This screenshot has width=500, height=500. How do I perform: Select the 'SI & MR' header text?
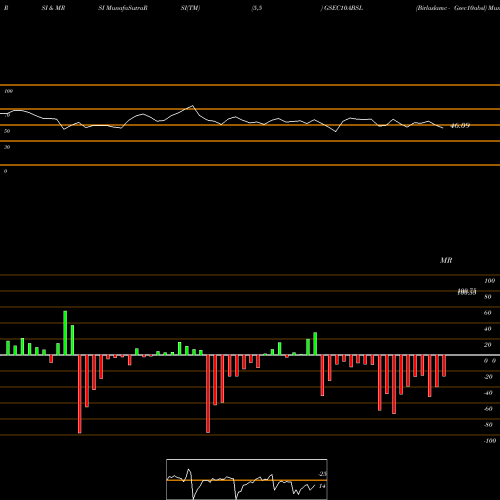coord(53,8)
